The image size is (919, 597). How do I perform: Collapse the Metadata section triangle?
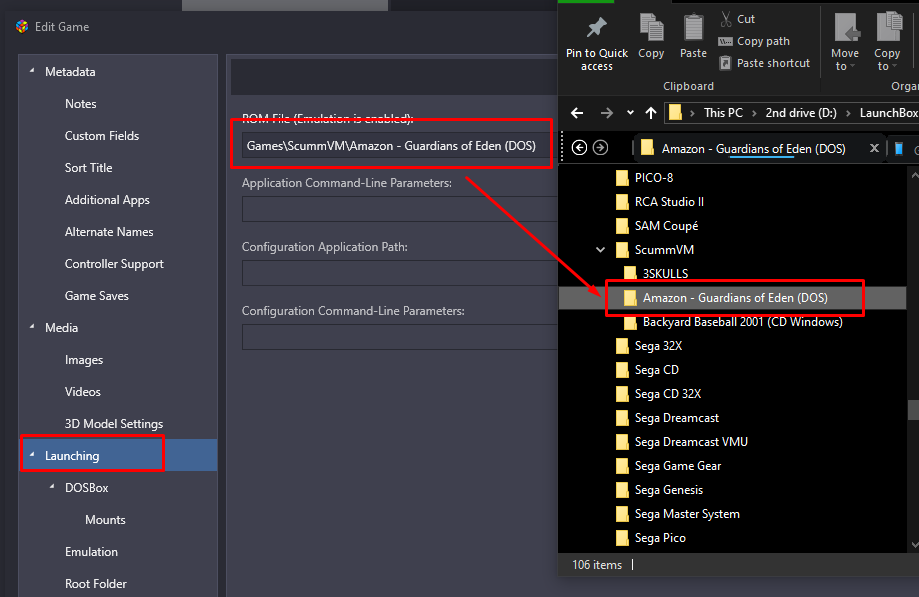tap(32, 71)
